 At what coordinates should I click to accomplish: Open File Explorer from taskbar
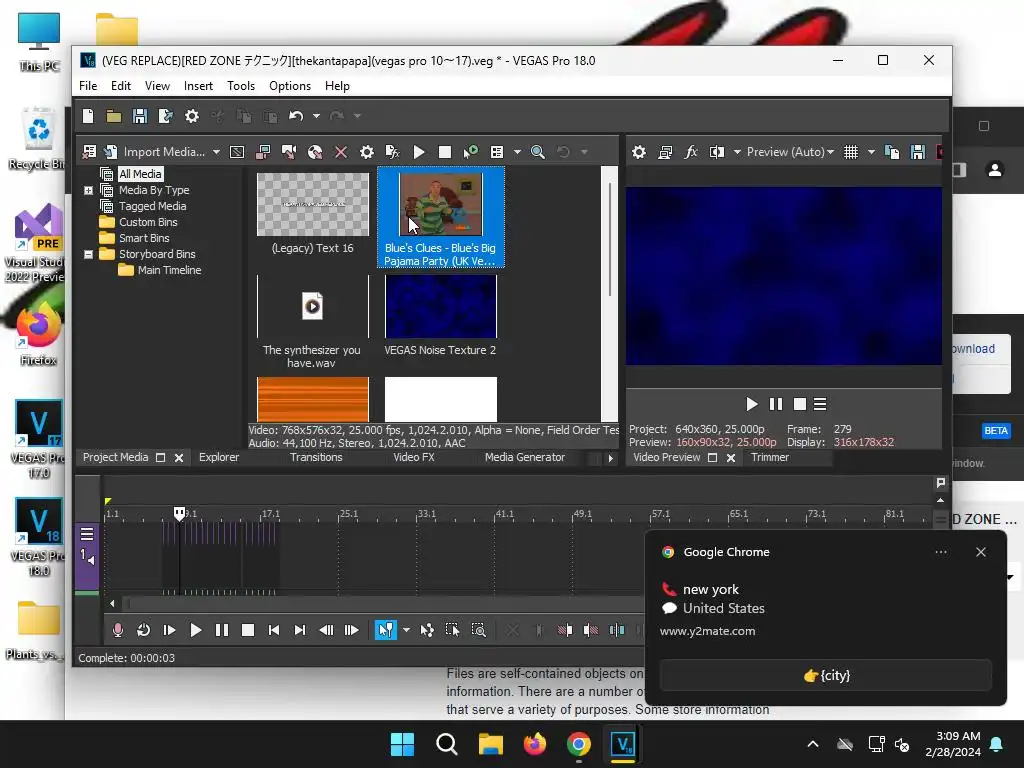(x=490, y=744)
